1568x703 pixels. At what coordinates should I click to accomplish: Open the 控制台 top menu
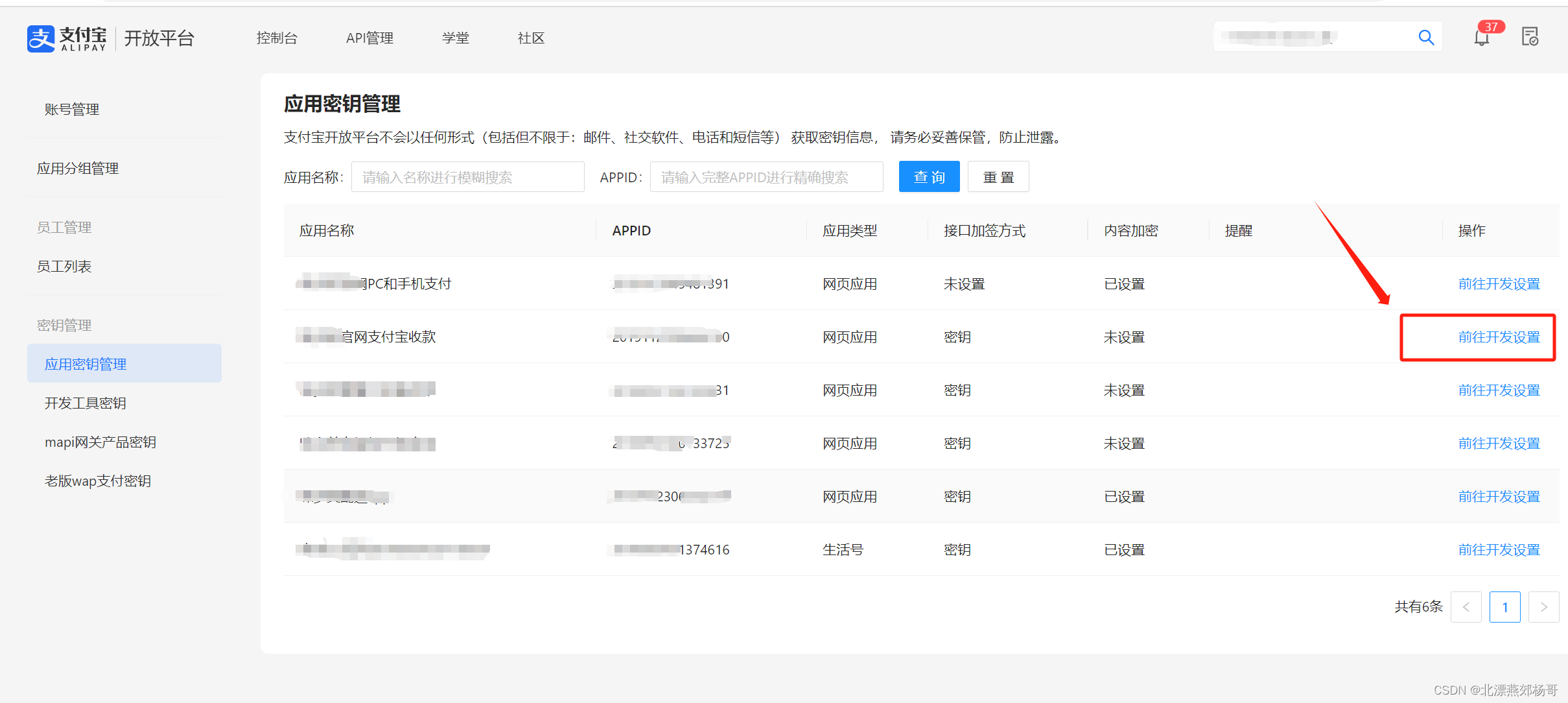pyautogui.click(x=277, y=38)
